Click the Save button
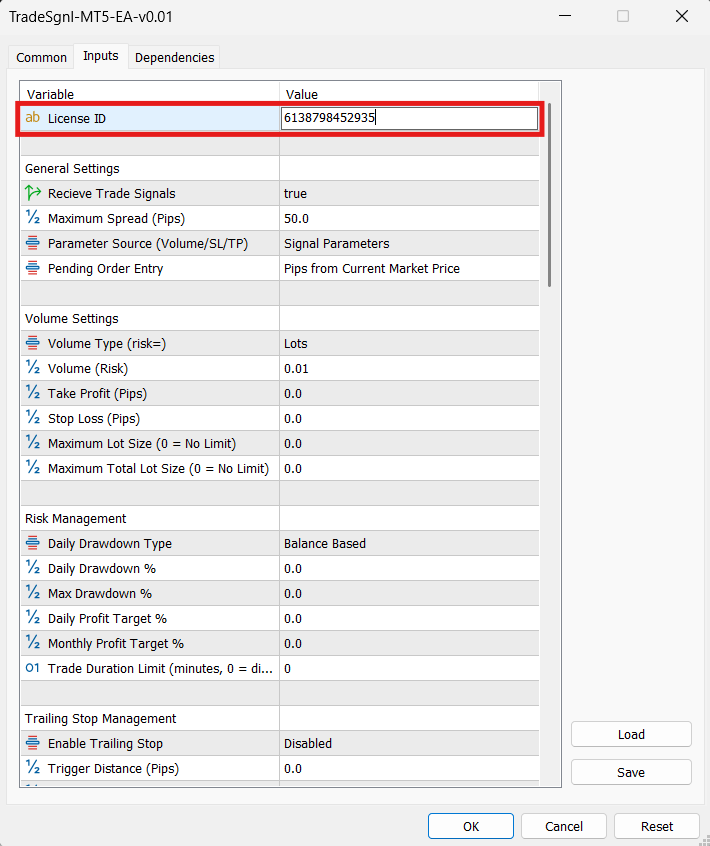Viewport: 710px width, 846px height. (x=631, y=772)
